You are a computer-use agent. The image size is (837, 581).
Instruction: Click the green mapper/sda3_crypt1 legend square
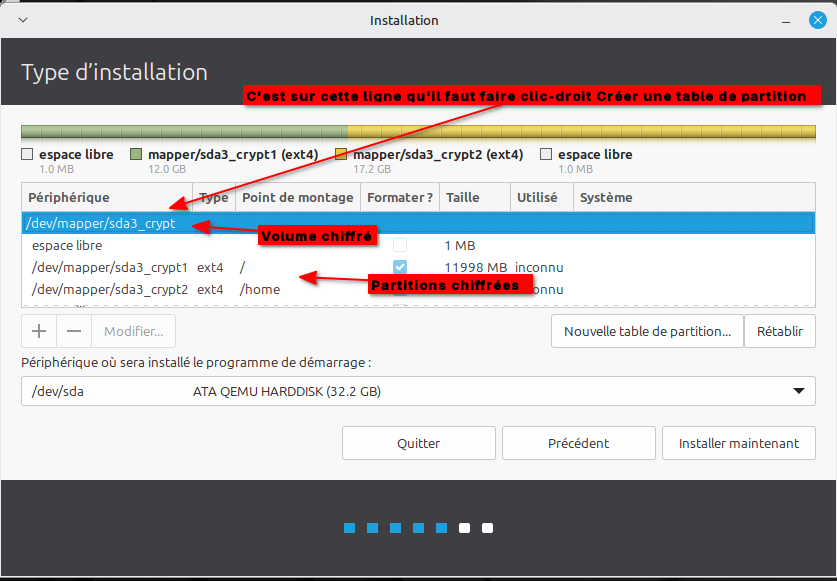(136, 154)
